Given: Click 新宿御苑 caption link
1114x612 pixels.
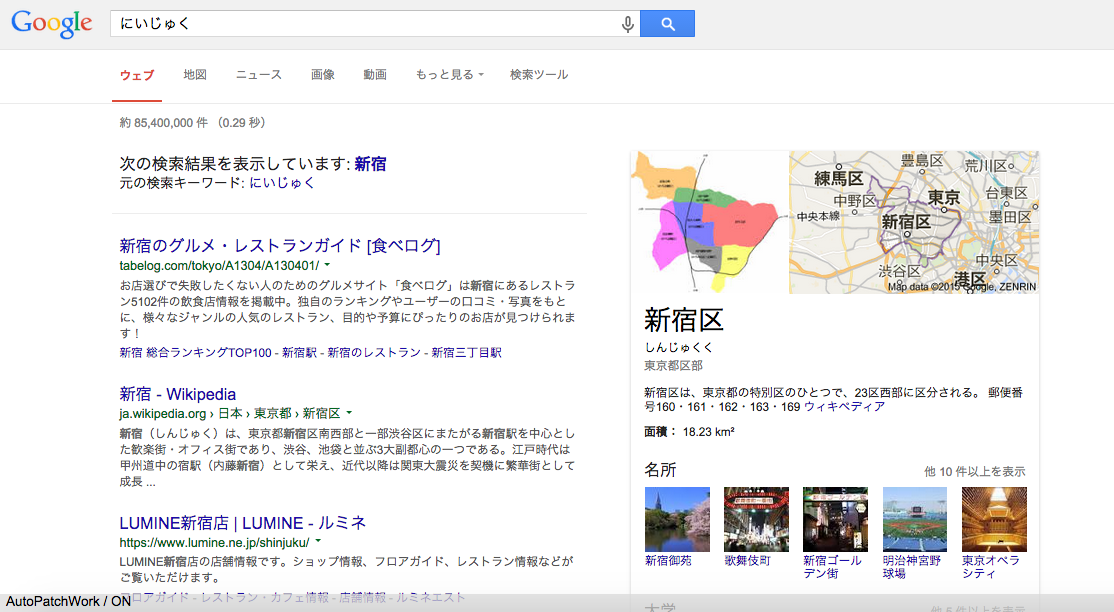Looking at the screenshot, I should (668, 561).
